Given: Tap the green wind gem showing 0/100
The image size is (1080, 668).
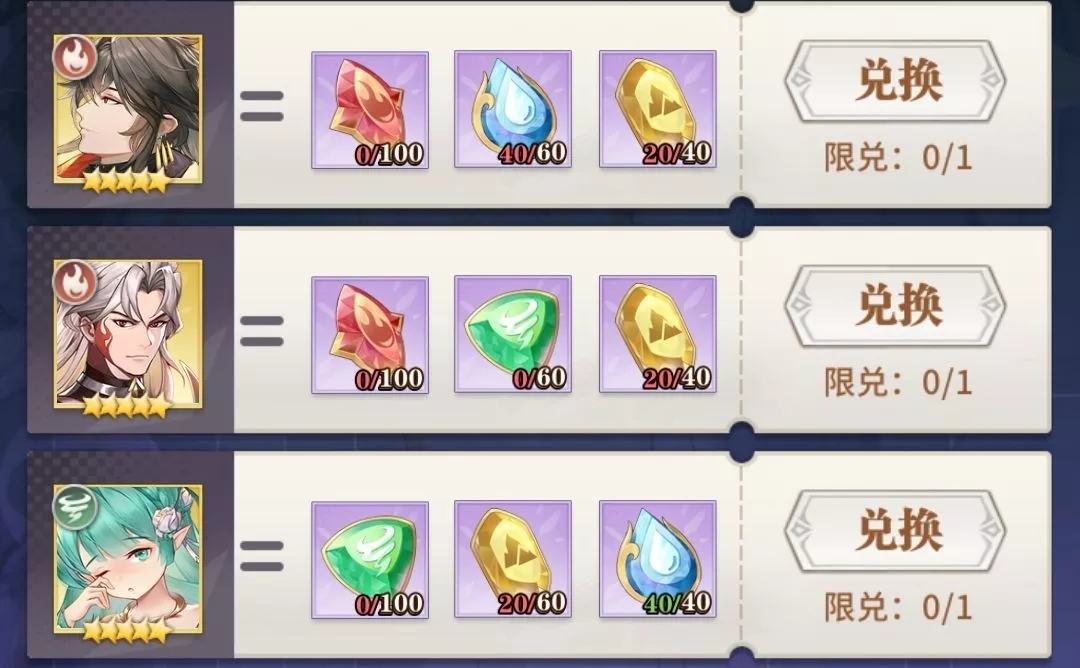Looking at the screenshot, I should pos(370,560).
